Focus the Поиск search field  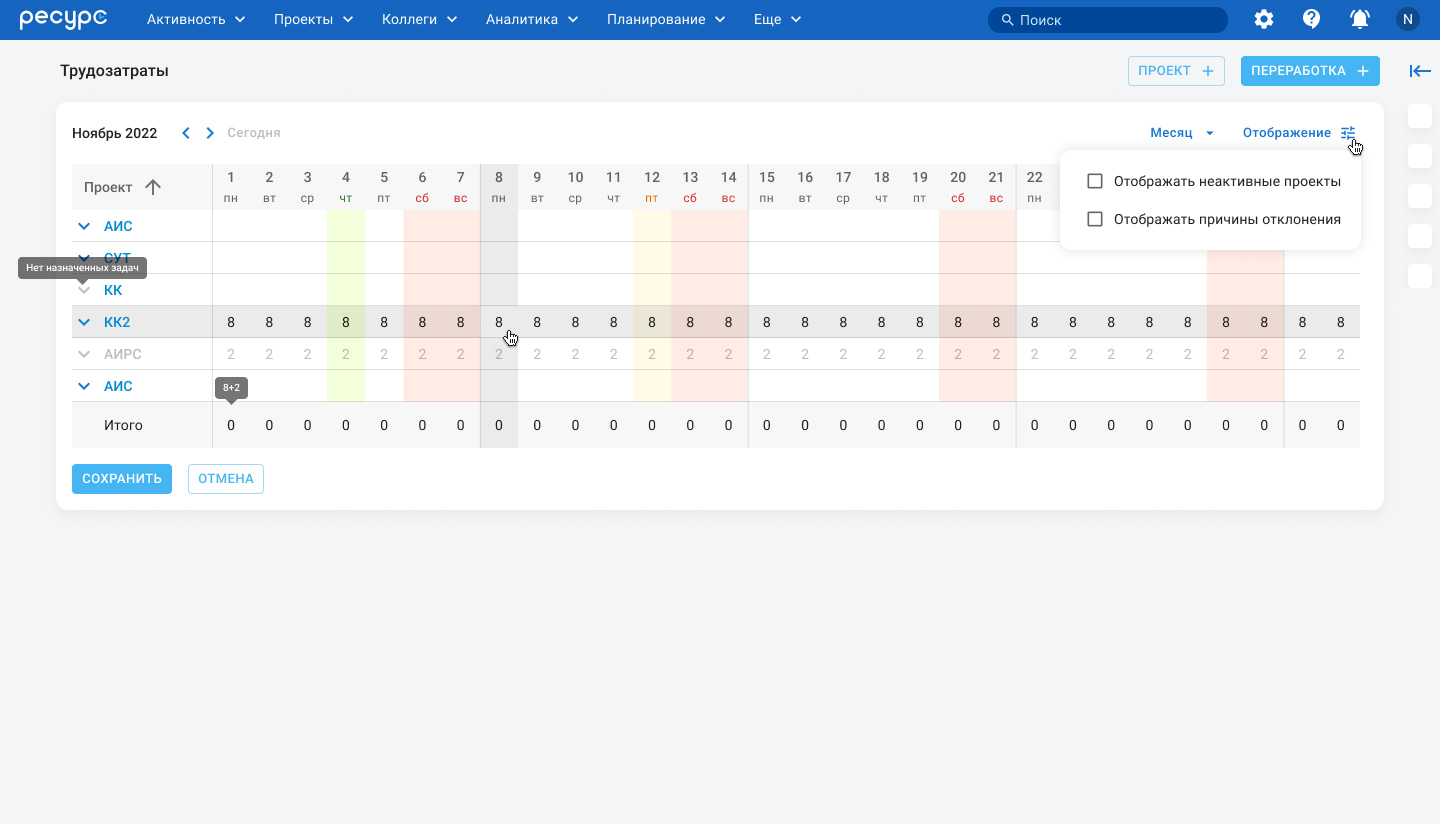point(1108,20)
